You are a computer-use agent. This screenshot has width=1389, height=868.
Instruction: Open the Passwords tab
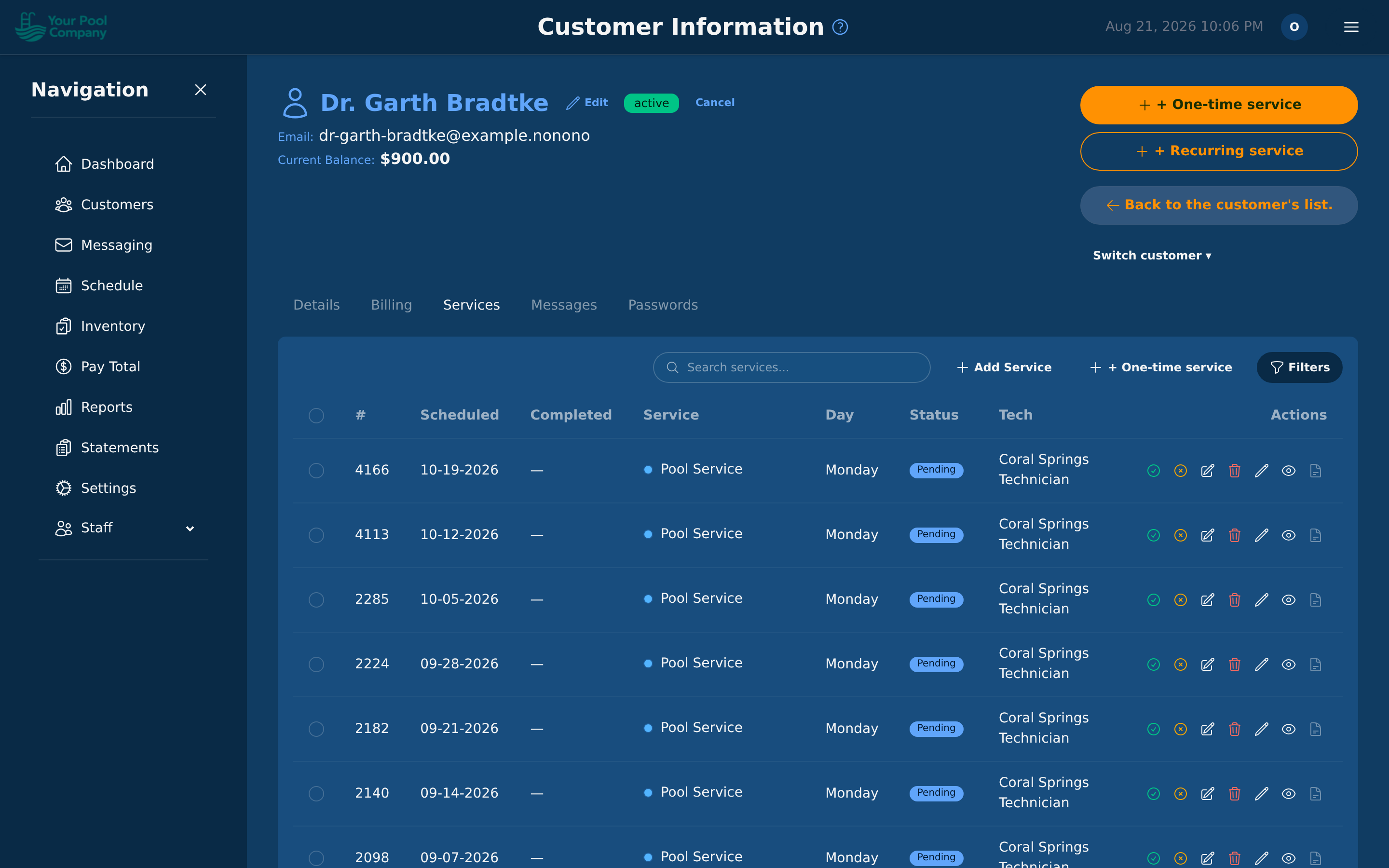click(x=663, y=305)
